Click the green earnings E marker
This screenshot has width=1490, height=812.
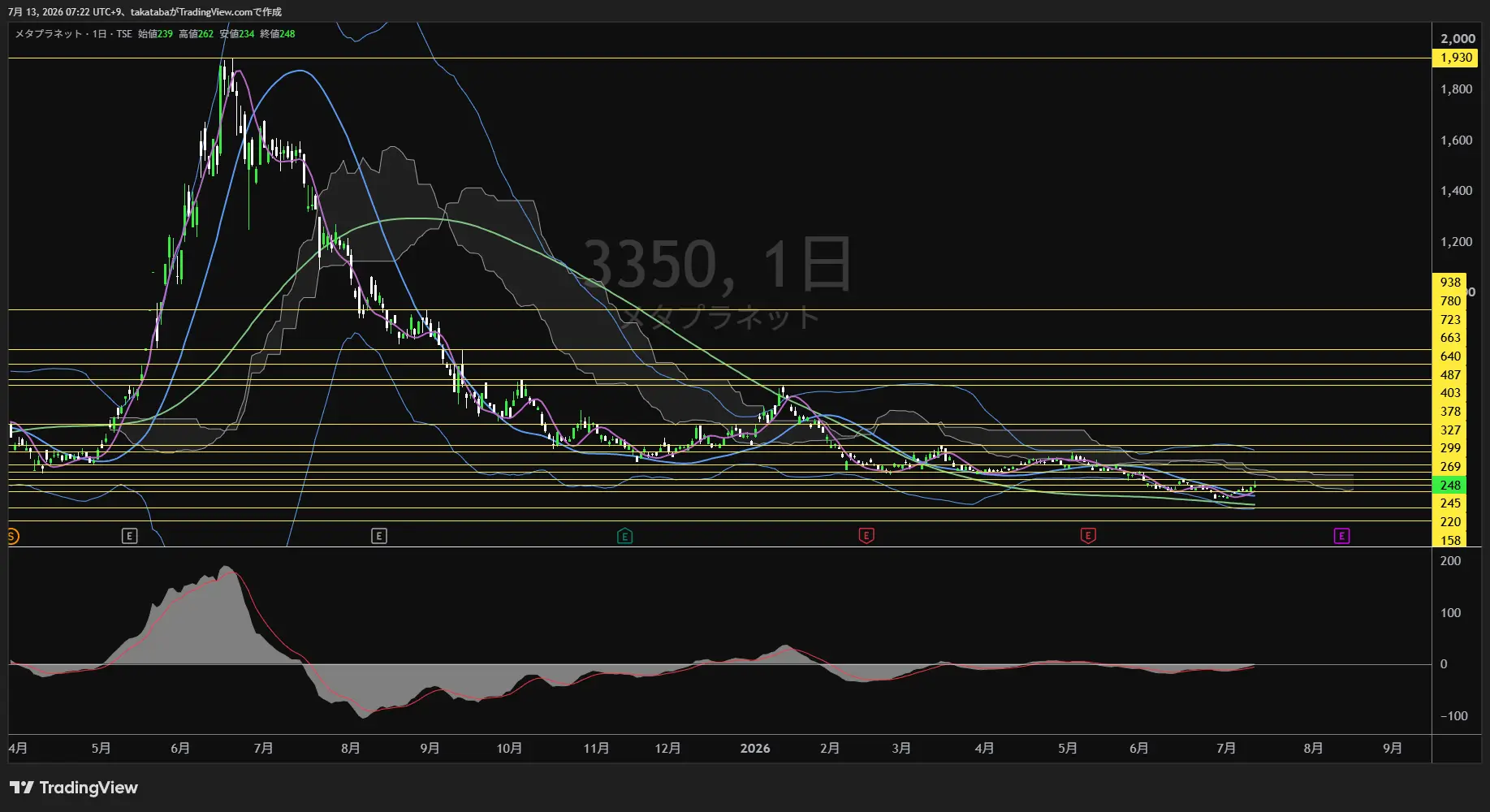point(624,536)
